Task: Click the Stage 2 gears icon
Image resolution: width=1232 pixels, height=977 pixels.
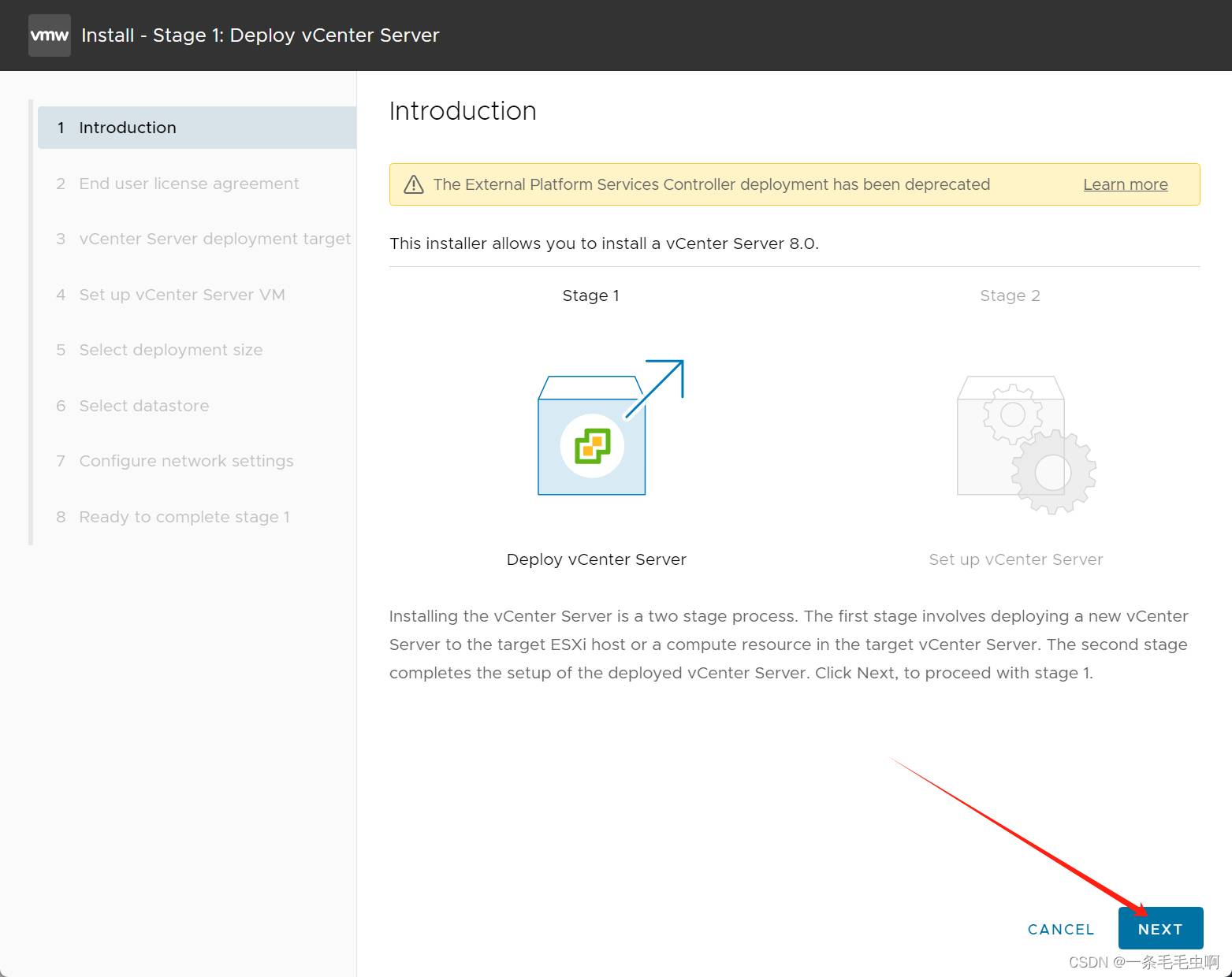Action: tap(1025, 445)
